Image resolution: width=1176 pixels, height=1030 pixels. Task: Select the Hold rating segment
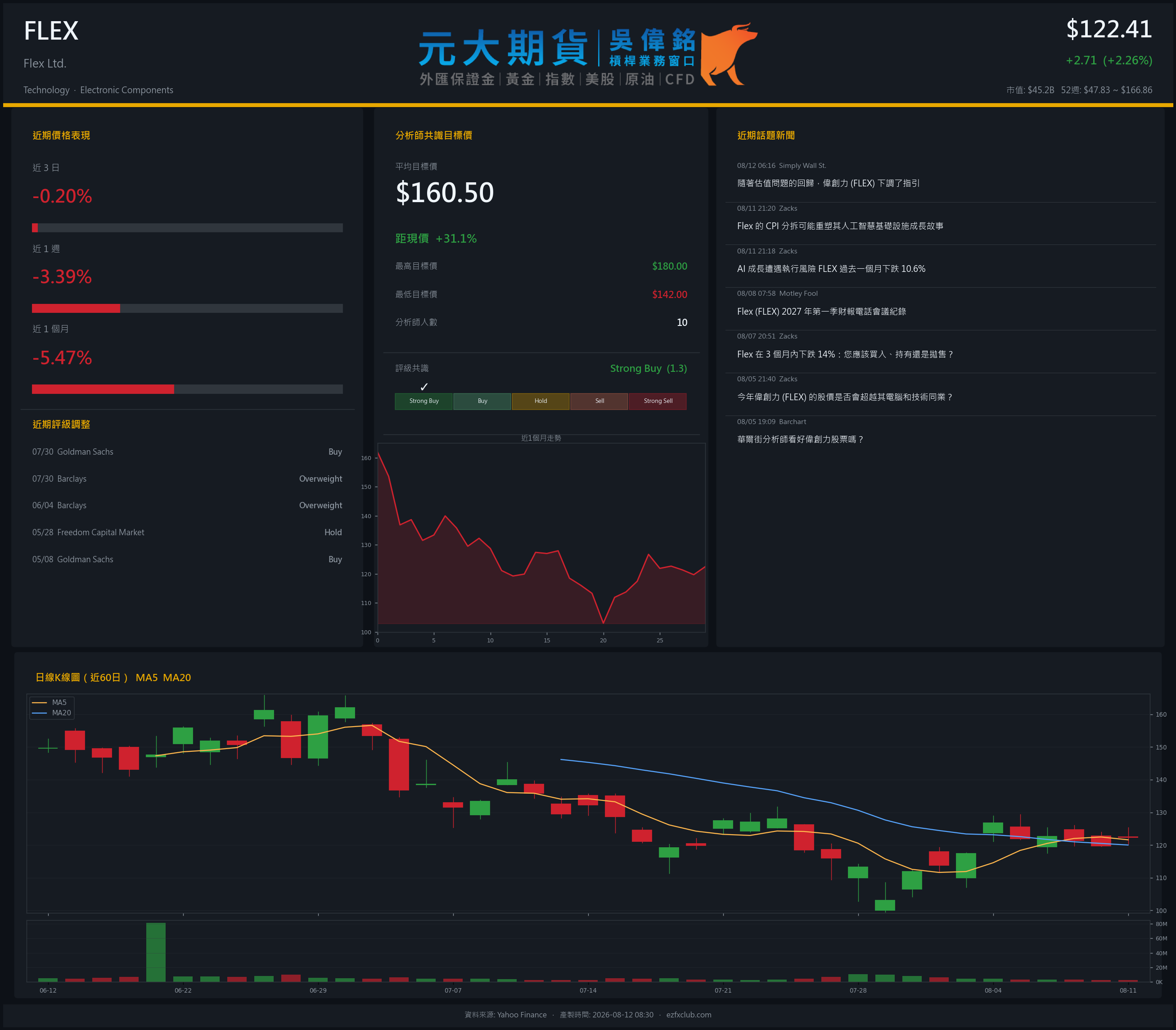pyautogui.click(x=541, y=401)
